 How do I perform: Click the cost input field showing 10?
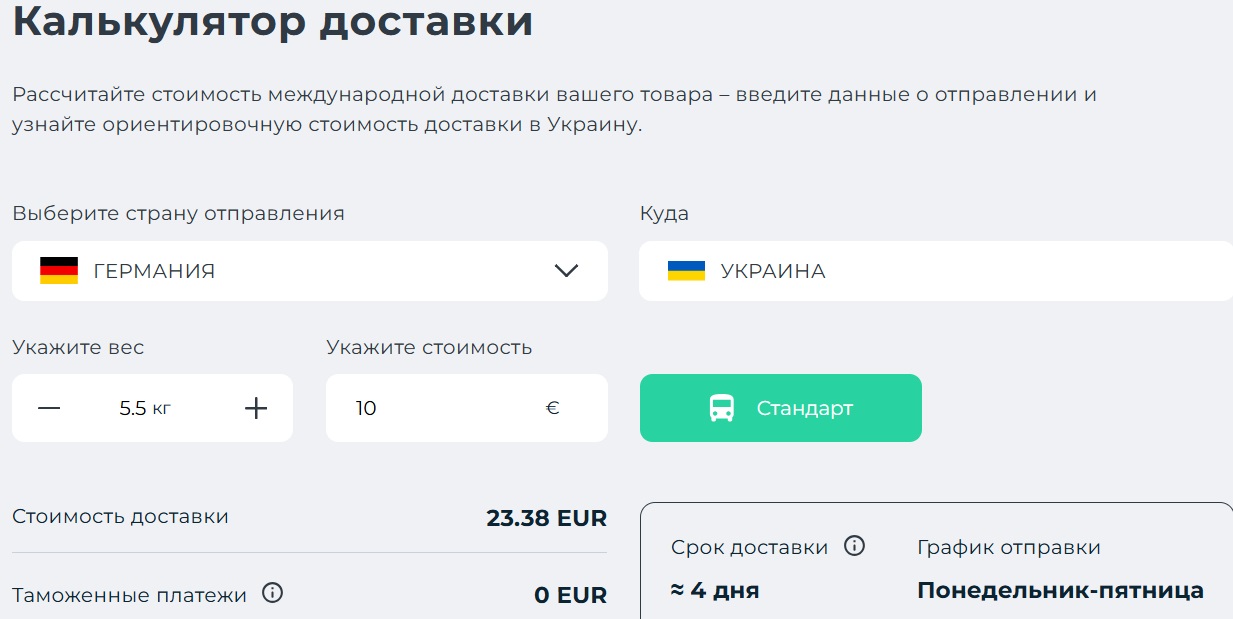[467, 408]
